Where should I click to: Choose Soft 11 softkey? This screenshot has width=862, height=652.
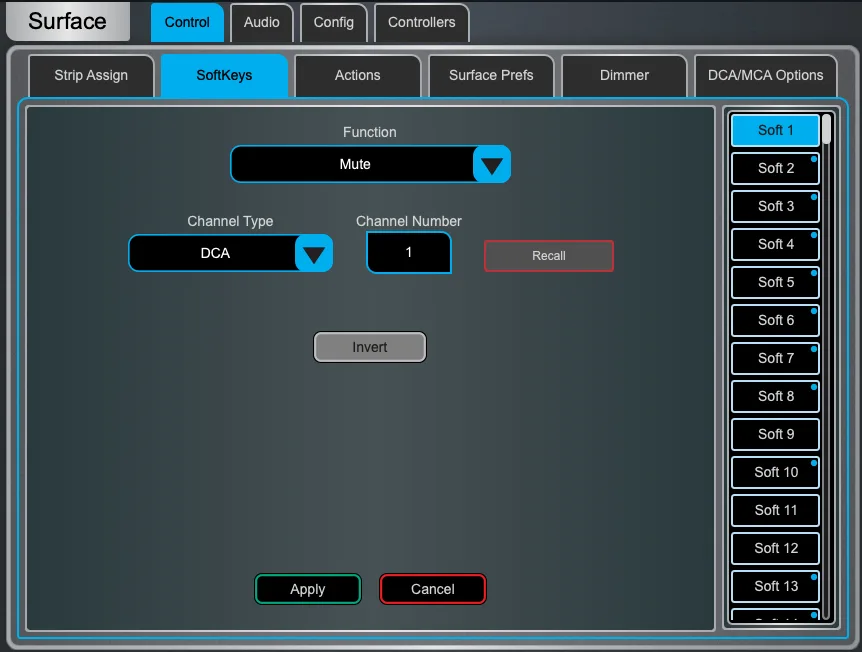[x=775, y=510]
